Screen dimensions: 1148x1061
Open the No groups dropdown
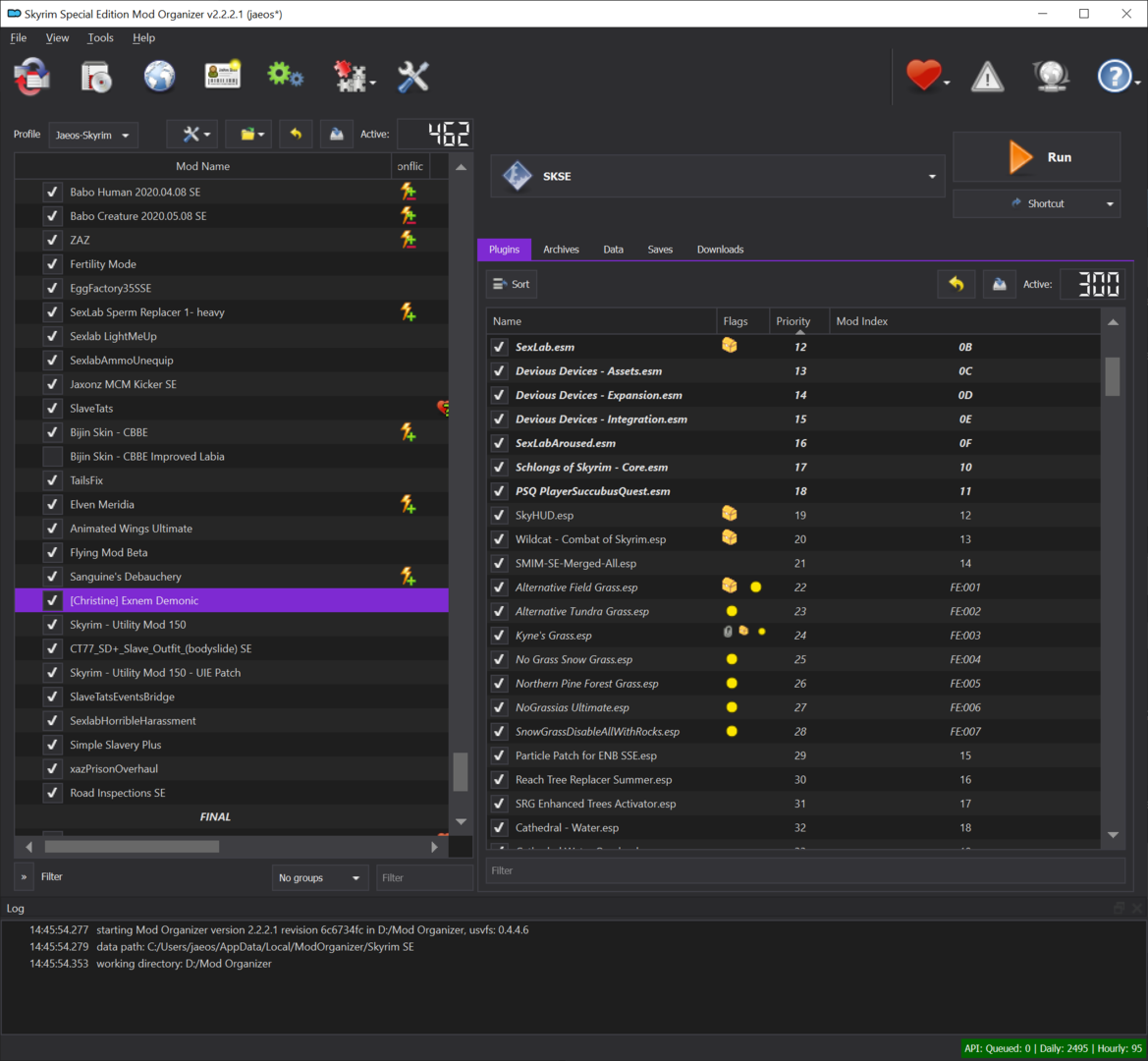coord(319,877)
